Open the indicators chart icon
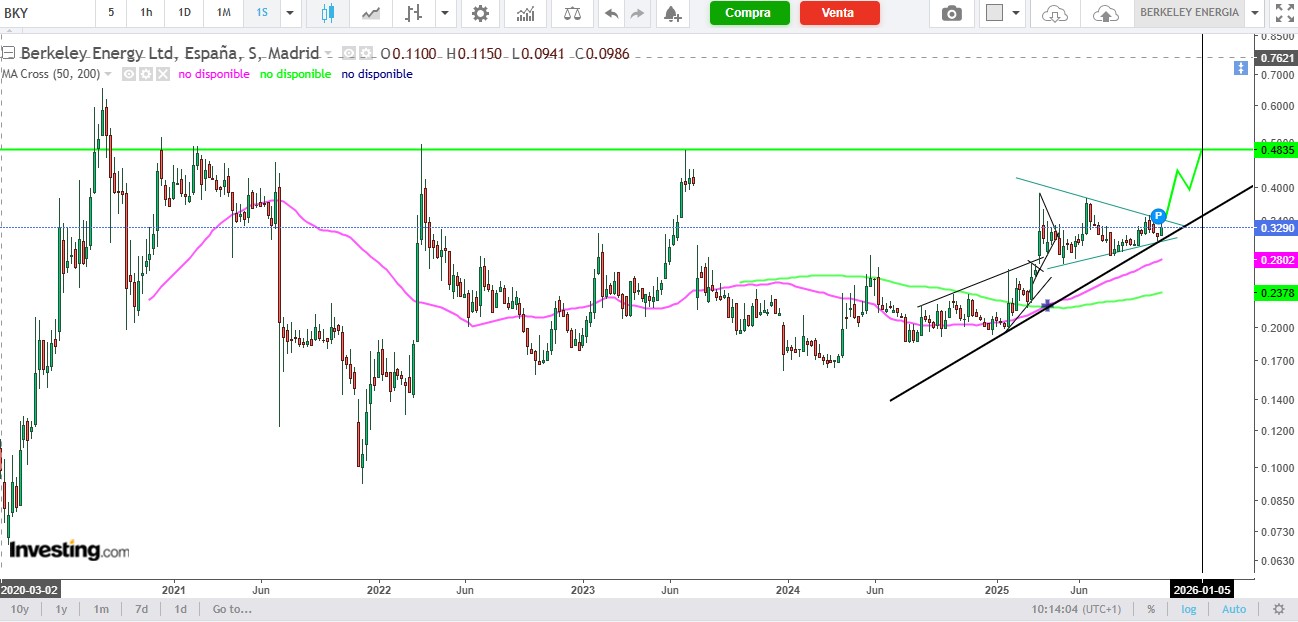Viewport: 1298px width, 622px height. (525, 13)
